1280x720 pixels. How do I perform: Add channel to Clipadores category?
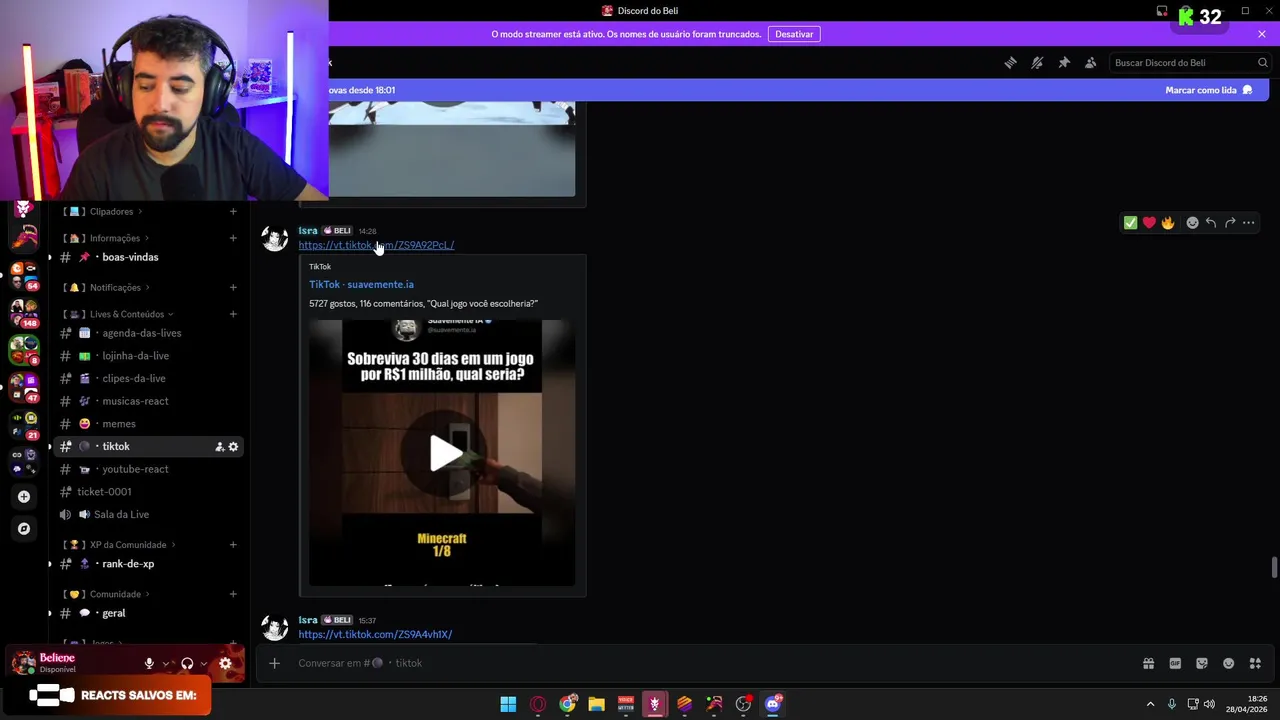(x=233, y=211)
